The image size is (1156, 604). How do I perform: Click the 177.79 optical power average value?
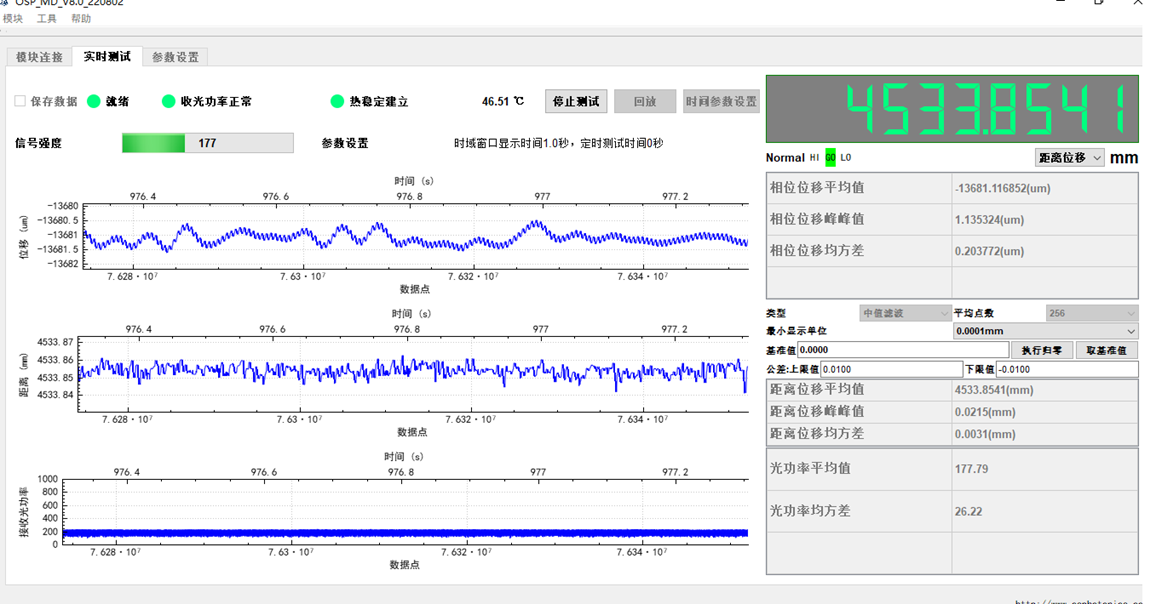(x=972, y=469)
